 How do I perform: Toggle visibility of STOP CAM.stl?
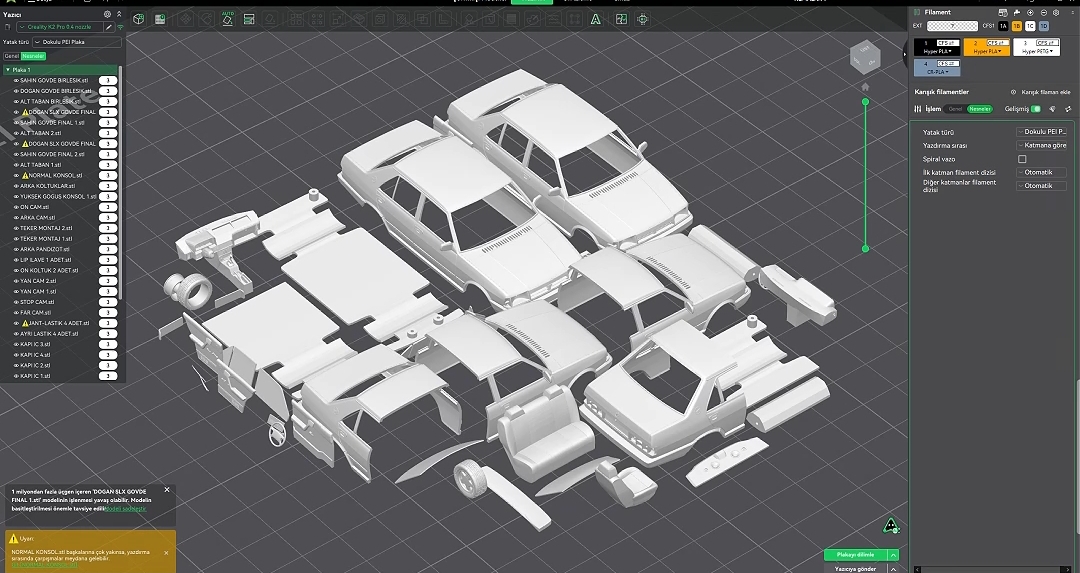click(17, 302)
